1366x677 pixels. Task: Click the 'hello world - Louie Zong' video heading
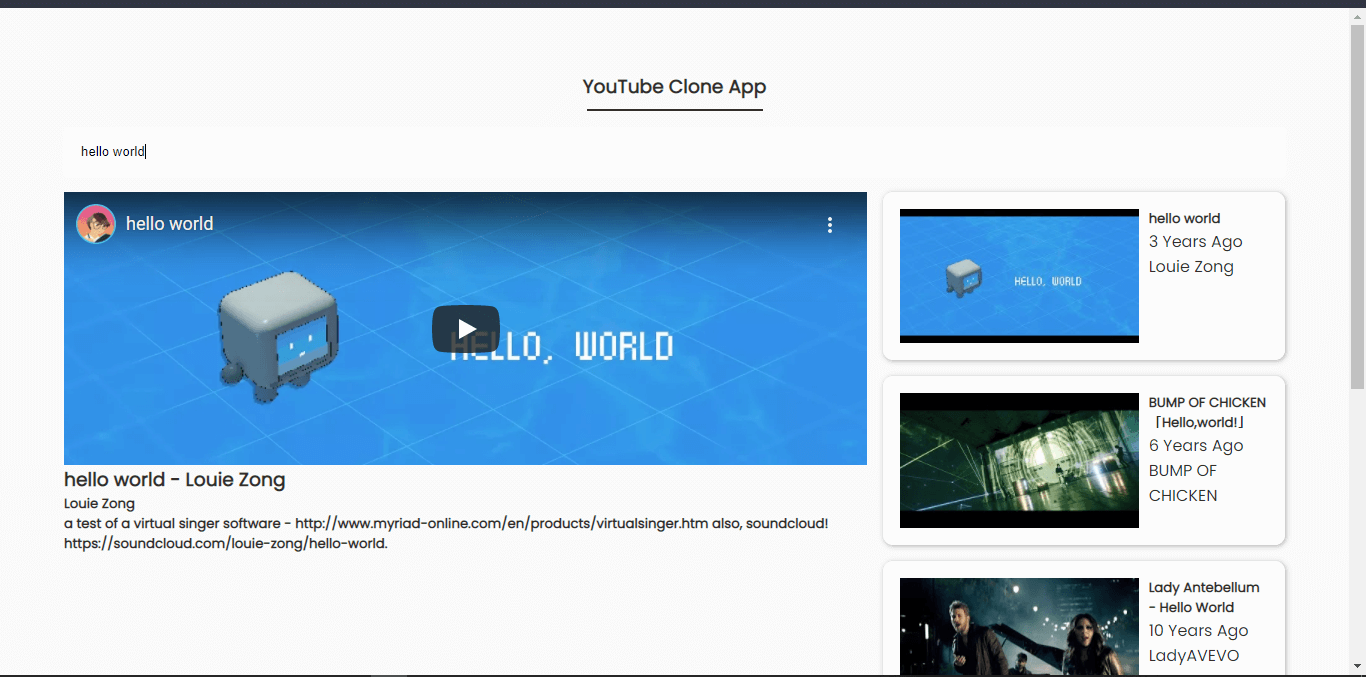(175, 480)
